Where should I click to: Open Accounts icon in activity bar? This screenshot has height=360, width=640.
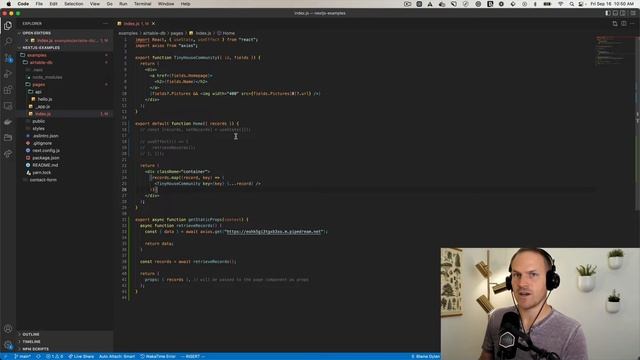coord(8,329)
